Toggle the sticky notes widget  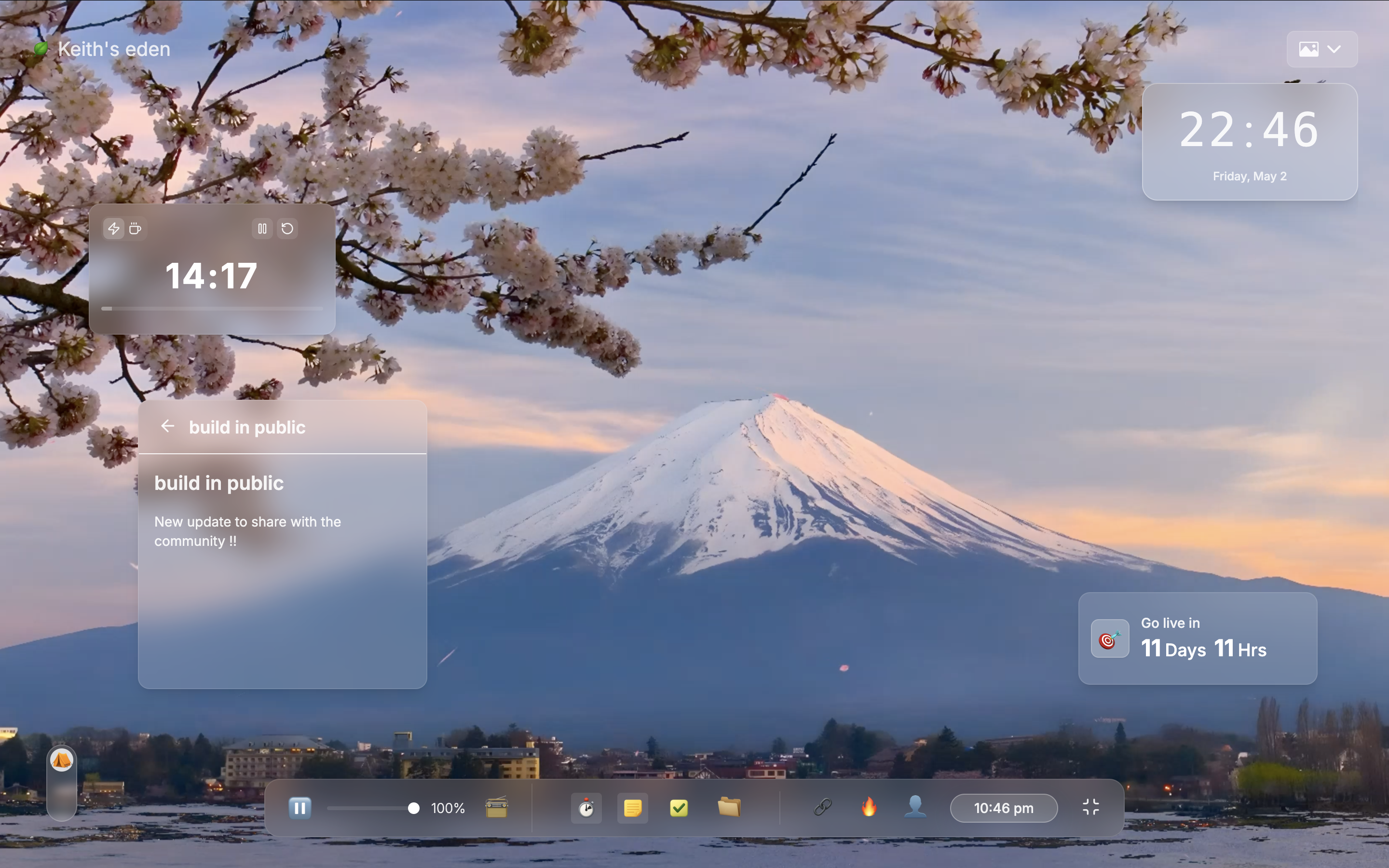click(x=632, y=808)
